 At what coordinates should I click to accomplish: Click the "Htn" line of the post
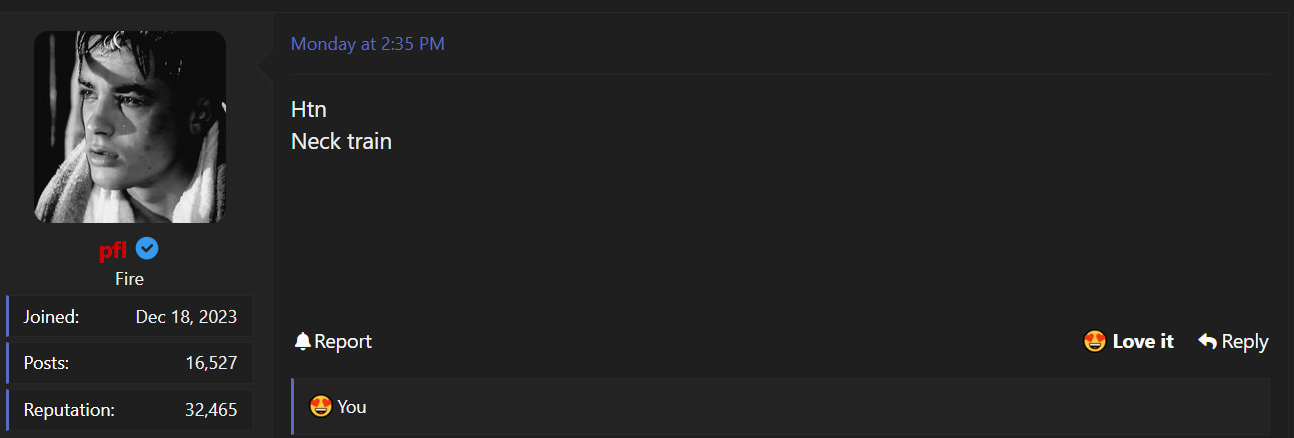coord(308,110)
